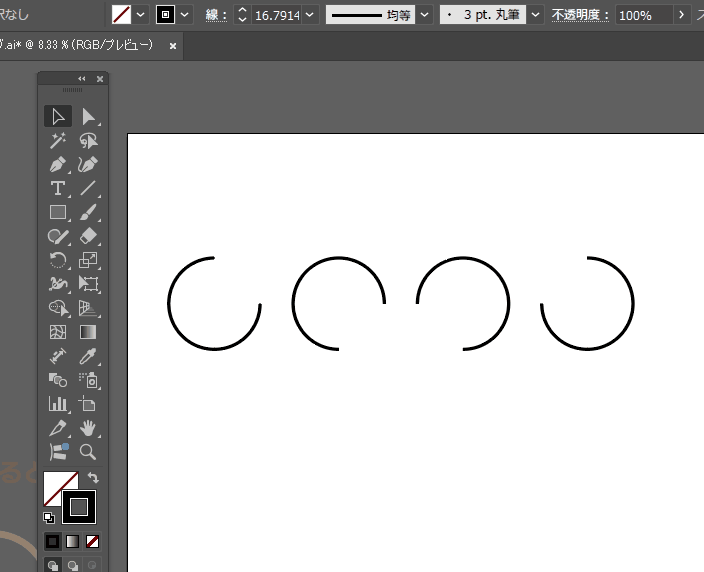Open fill color dropdown in control bar

141,15
